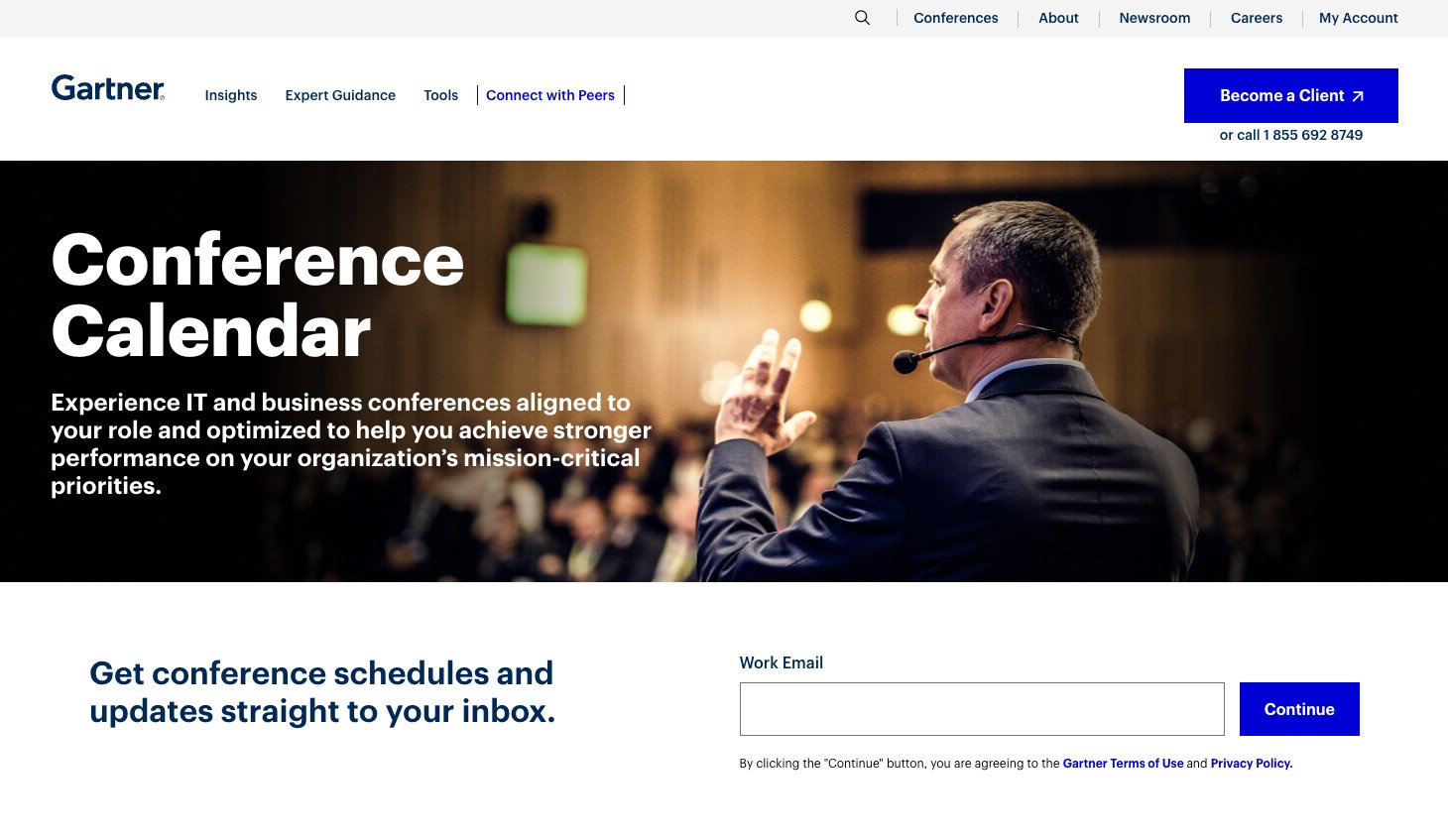The height and width of the screenshot is (840, 1448).
Task: Click the Work Email field label
Action: click(x=782, y=662)
